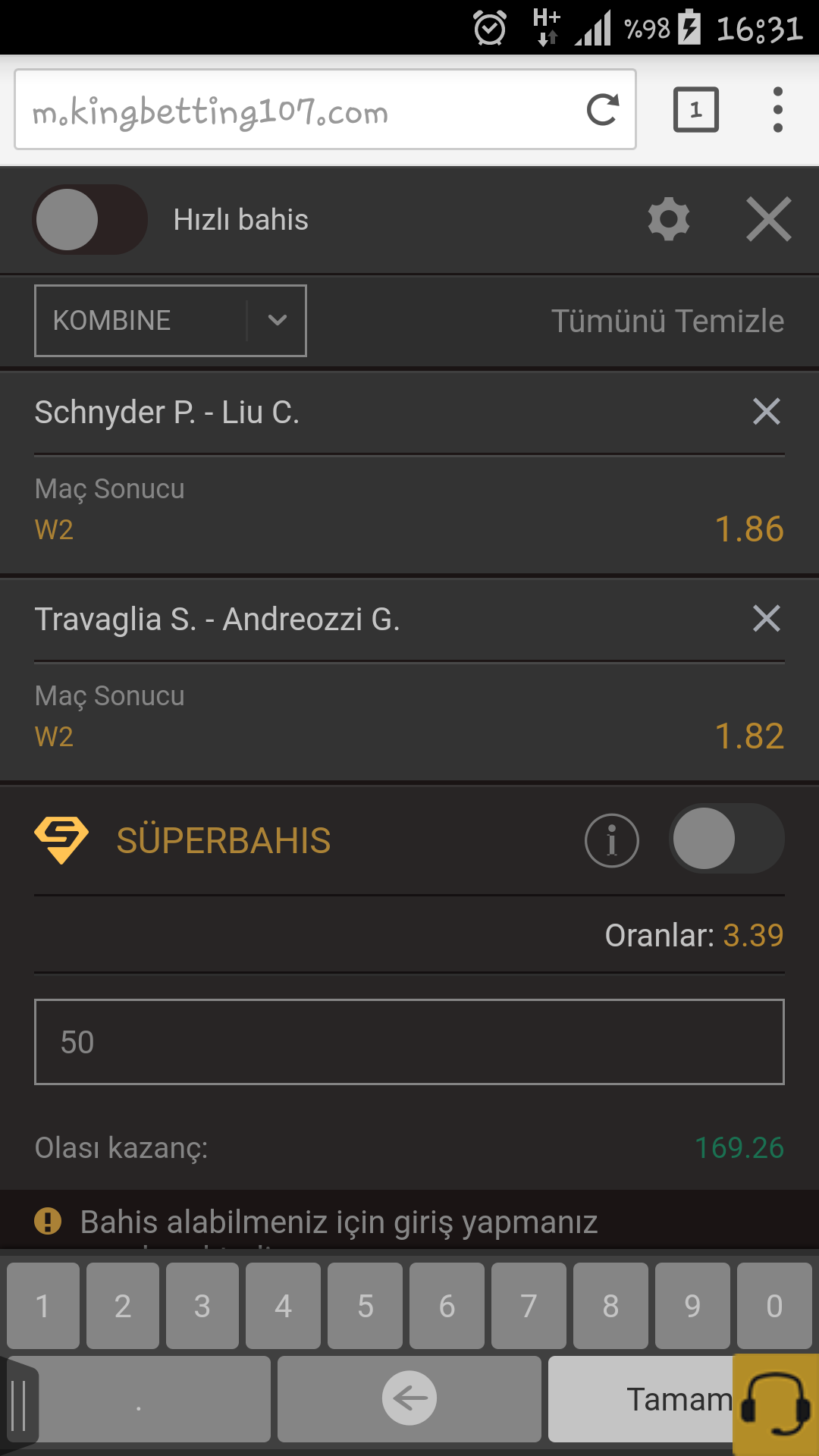Screen dimensions: 819x1456
Task: Expand KOMBINE bet type dropdown
Action: pyautogui.click(x=171, y=321)
